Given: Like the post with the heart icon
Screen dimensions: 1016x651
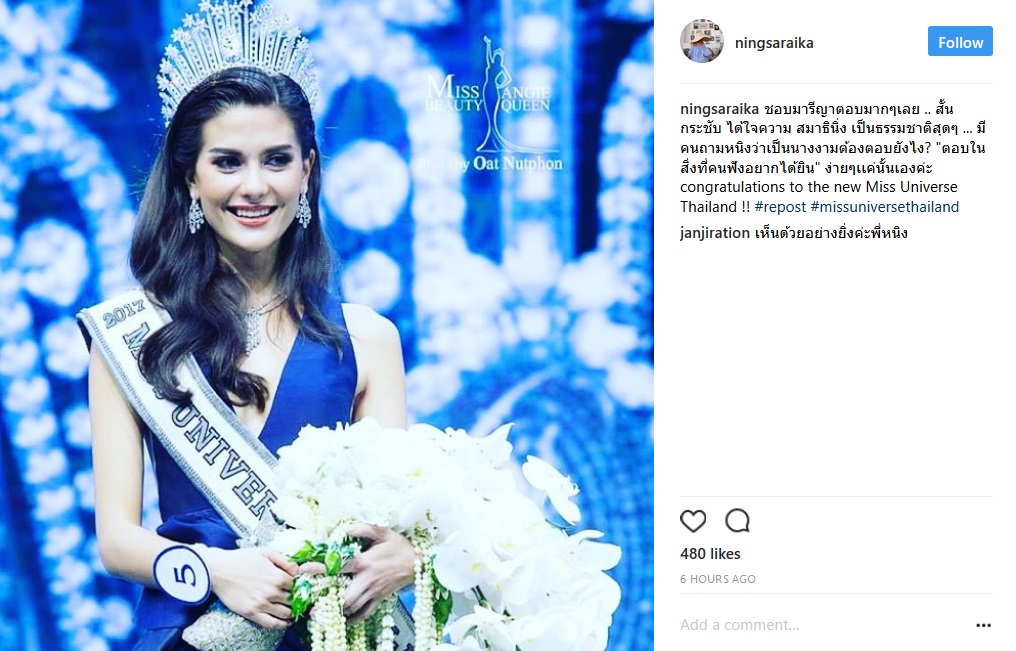Looking at the screenshot, I should 693,521.
